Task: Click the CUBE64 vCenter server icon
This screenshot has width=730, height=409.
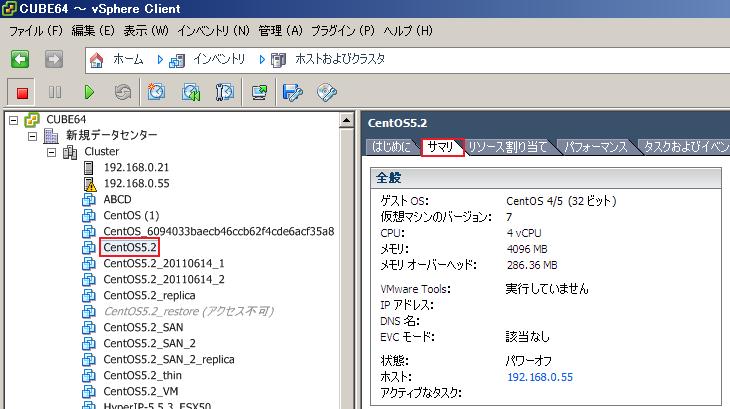Action: click(x=32, y=120)
